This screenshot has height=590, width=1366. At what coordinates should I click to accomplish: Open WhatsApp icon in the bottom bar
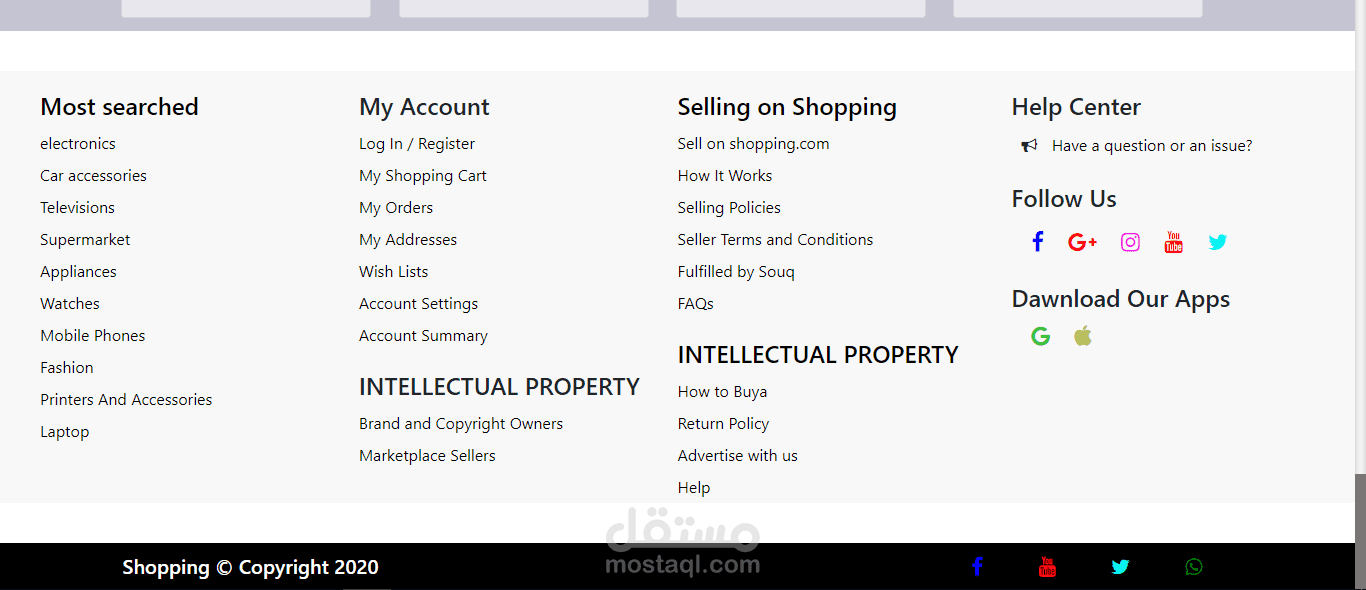coord(1193,567)
